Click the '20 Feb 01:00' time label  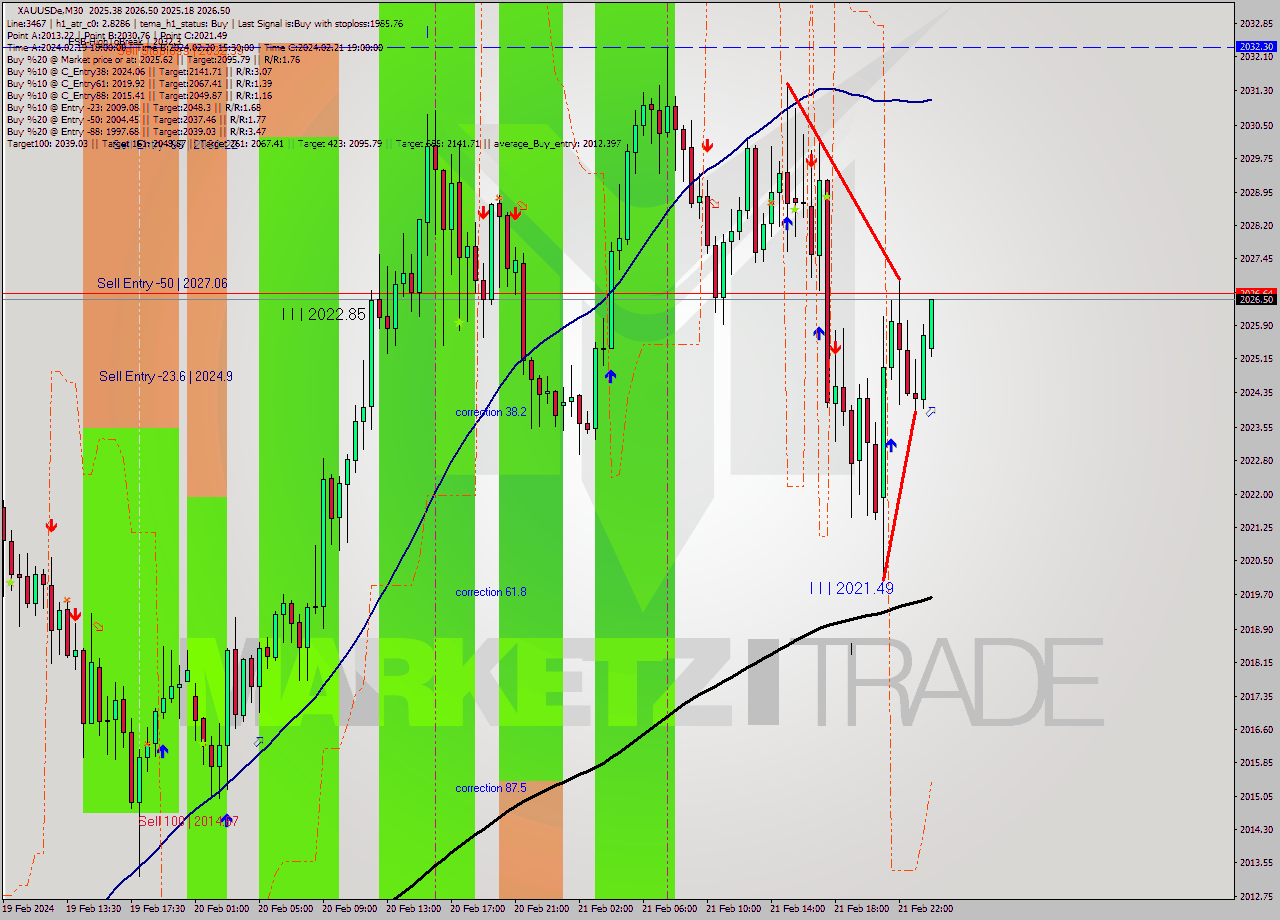pos(222,909)
